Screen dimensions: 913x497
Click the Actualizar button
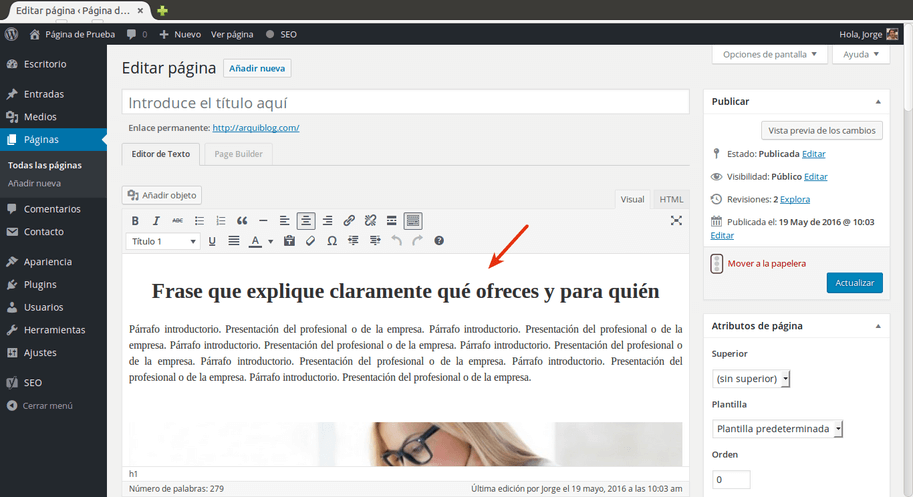click(854, 283)
